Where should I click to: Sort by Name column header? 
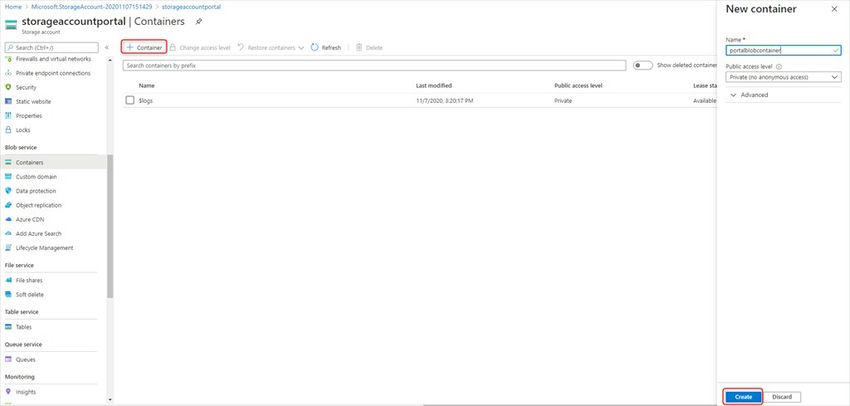[x=146, y=86]
